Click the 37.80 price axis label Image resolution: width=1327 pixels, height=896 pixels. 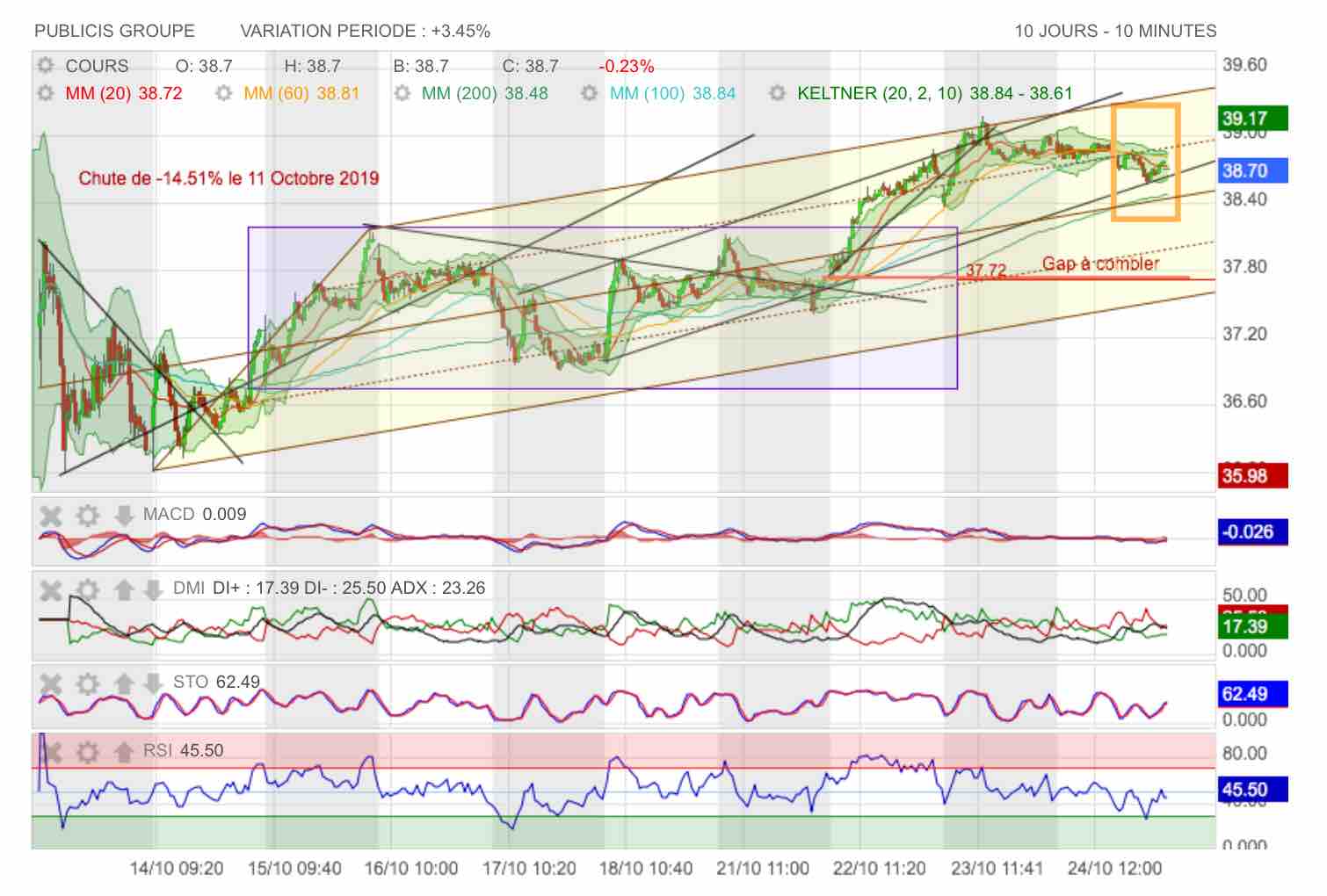tap(1244, 267)
